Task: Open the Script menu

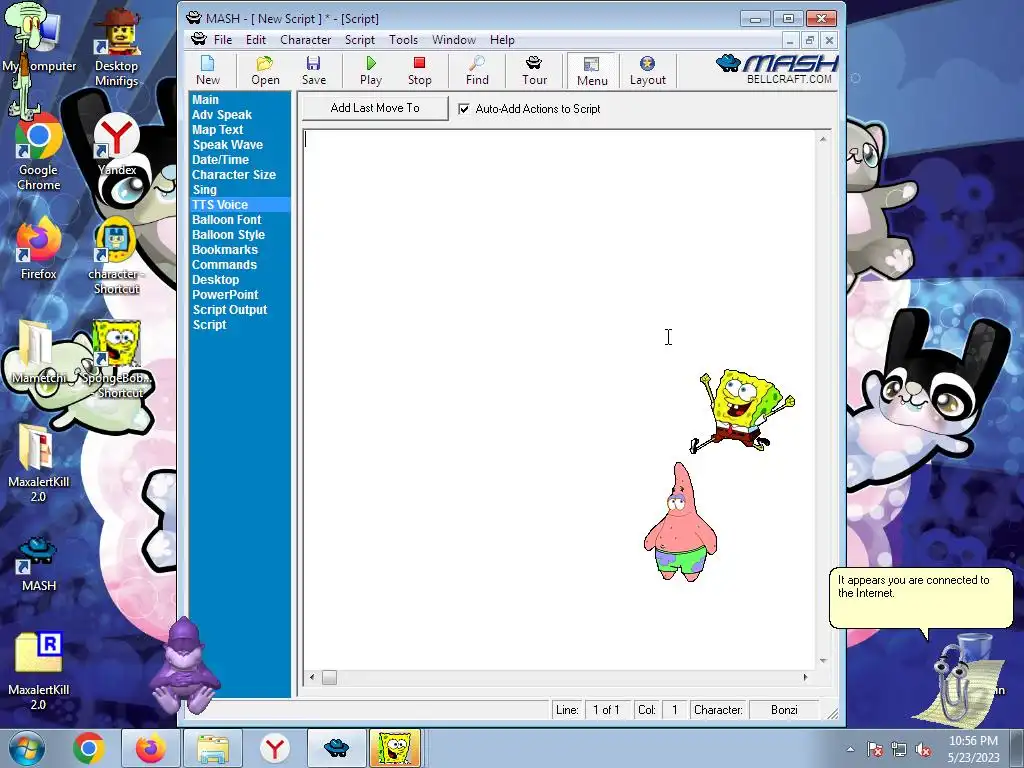Action: click(x=360, y=40)
